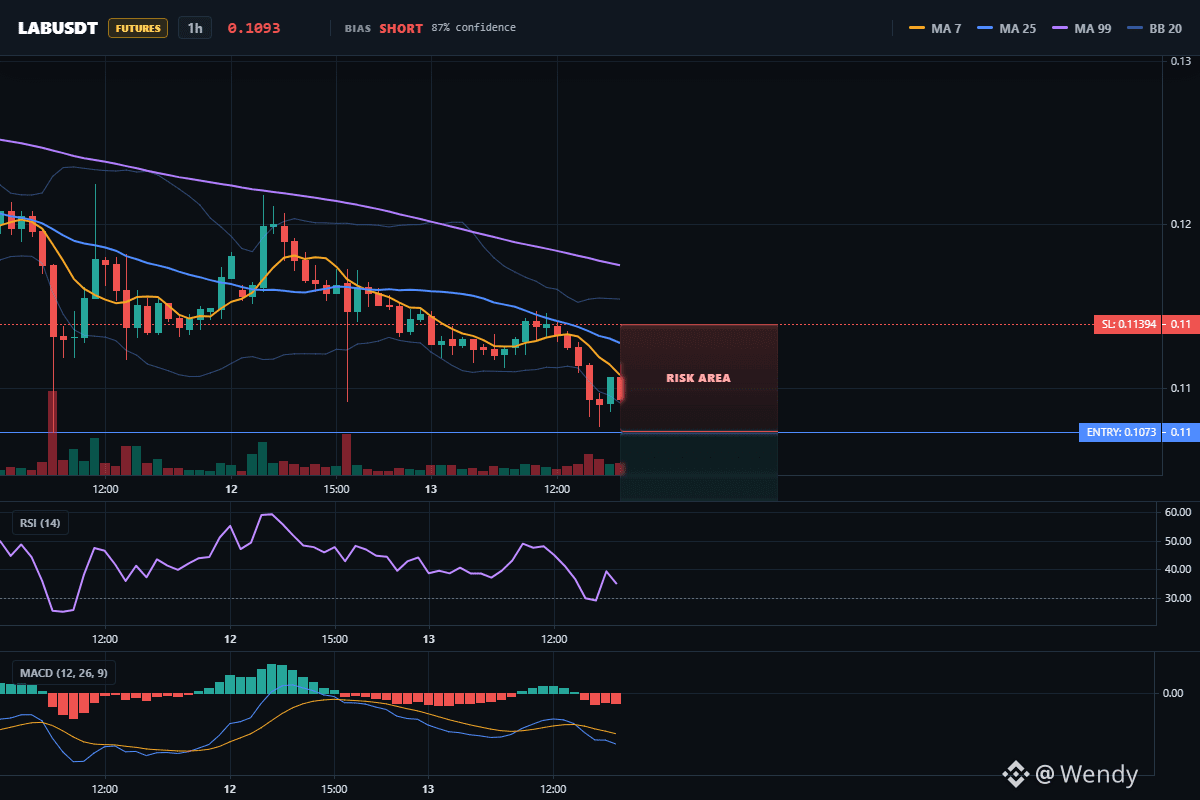Click the LABUSDT symbol name
The image size is (1200, 800).
(x=58, y=28)
